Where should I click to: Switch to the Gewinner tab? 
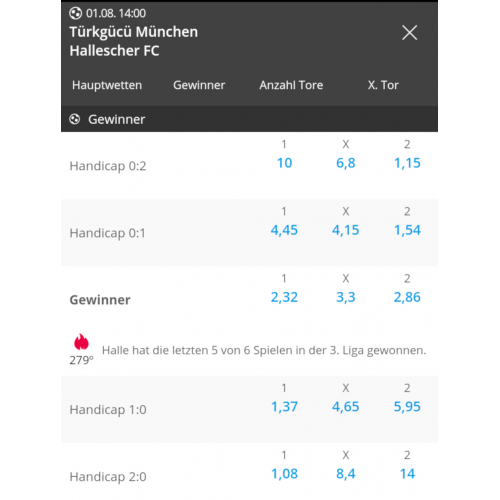199,85
